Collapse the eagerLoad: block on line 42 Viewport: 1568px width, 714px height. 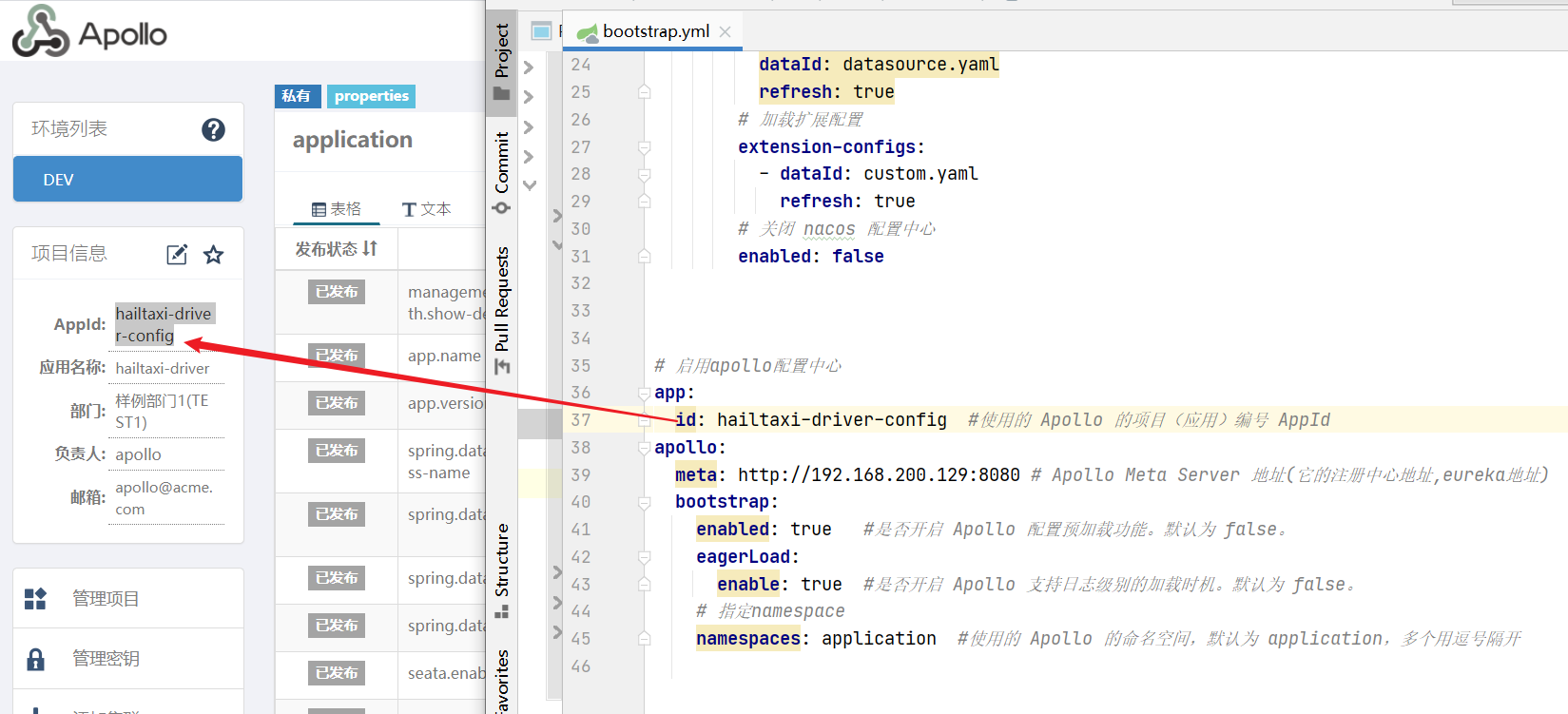(x=645, y=556)
